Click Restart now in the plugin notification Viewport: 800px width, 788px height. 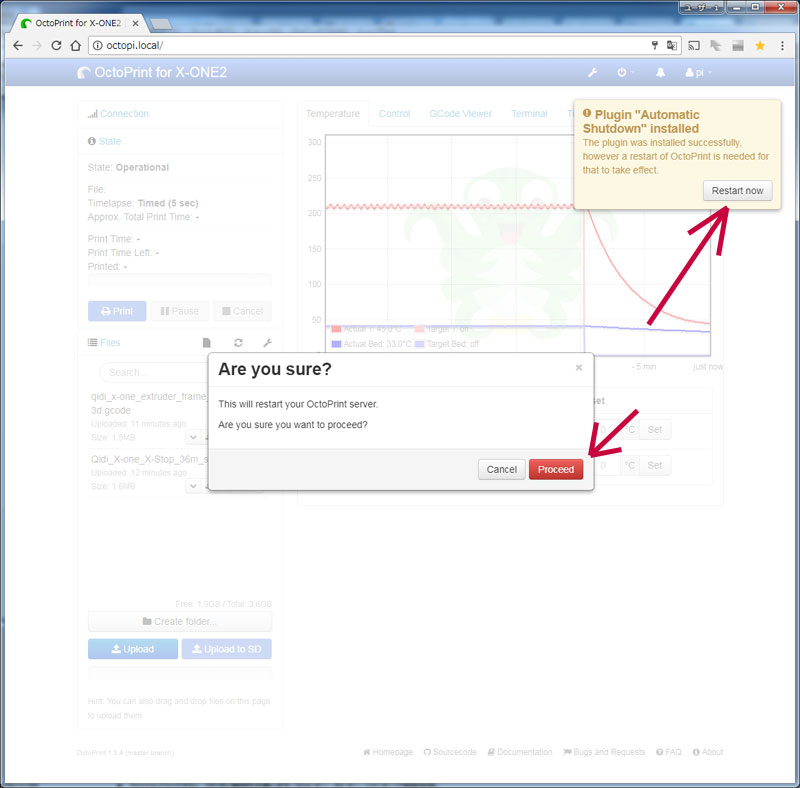(x=737, y=190)
